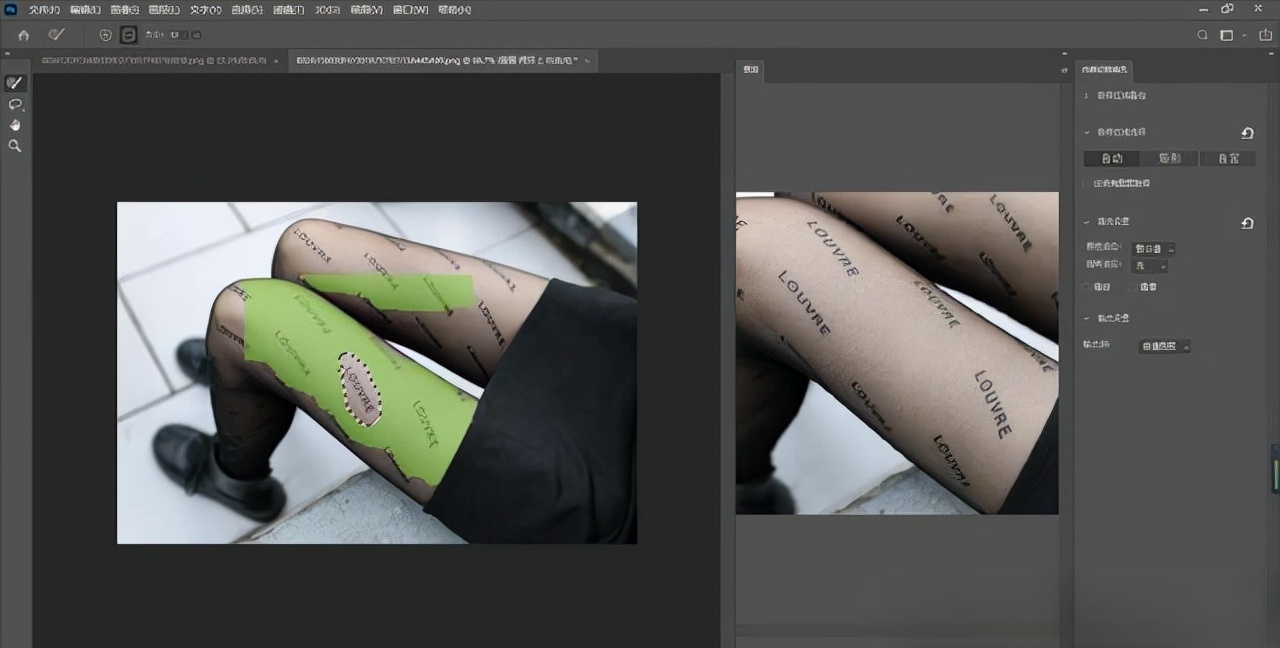Select the Lasso tool
This screenshot has height=648, width=1280.
pos(15,104)
